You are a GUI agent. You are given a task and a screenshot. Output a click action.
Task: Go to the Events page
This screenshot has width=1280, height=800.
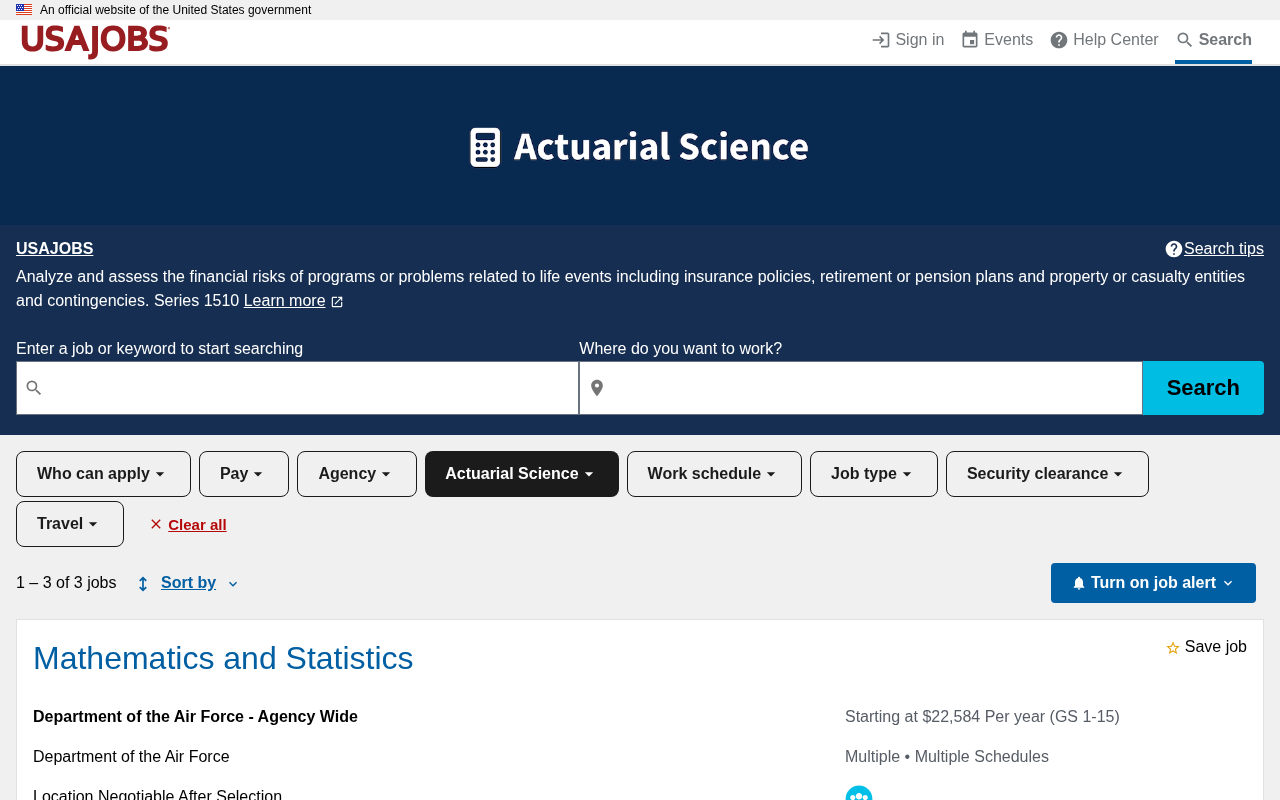(x=997, y=40)
